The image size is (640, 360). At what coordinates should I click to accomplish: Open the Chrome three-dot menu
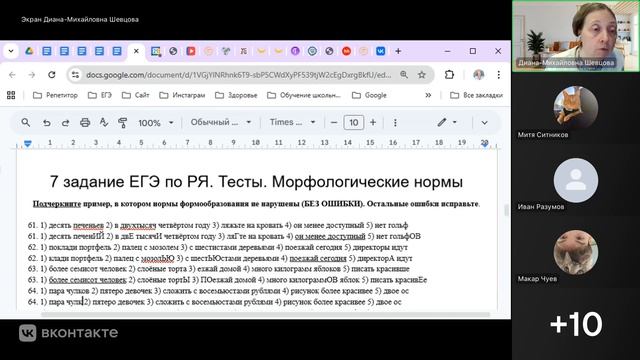click(x=498, y=75)
